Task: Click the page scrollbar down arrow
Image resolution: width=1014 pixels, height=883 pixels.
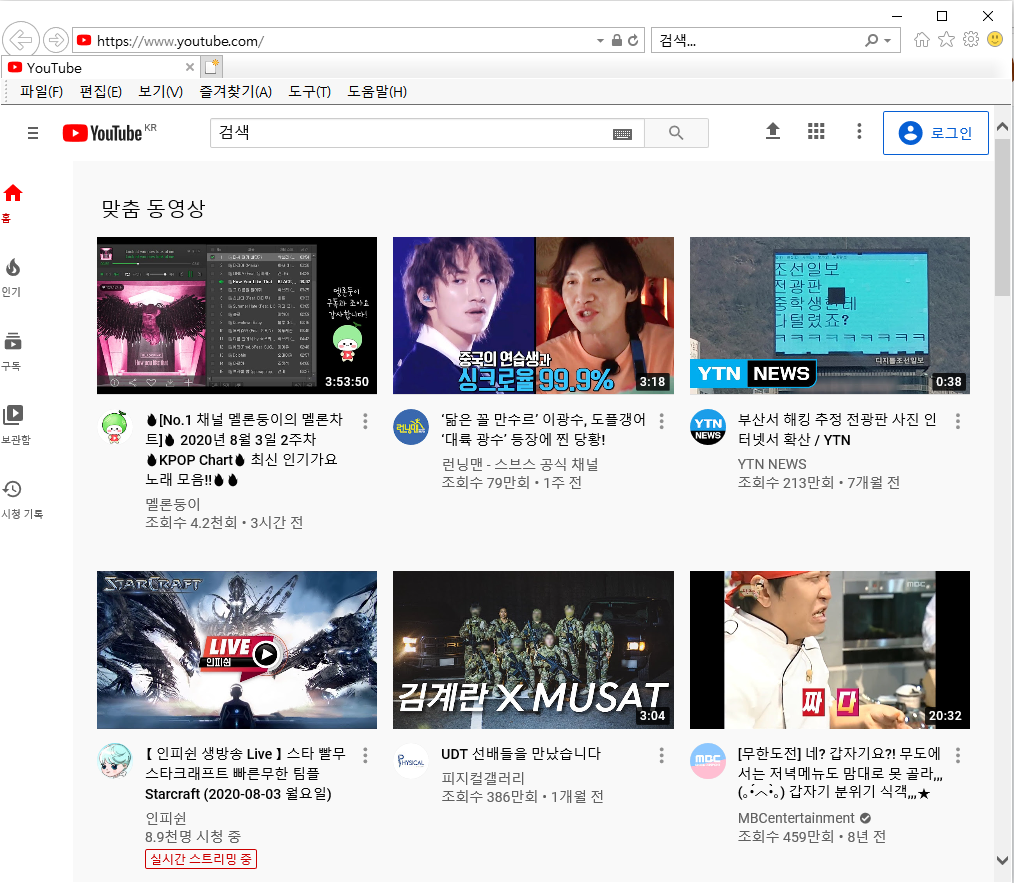Action: point(1002,860)
